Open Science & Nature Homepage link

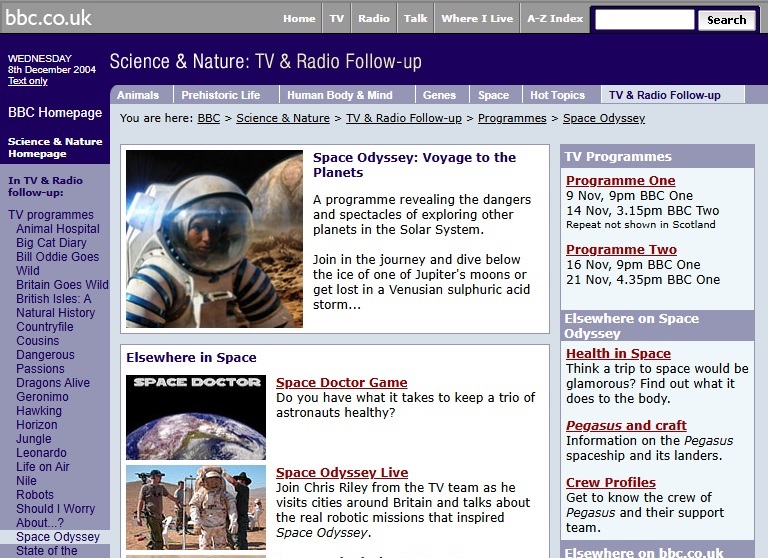55,147
